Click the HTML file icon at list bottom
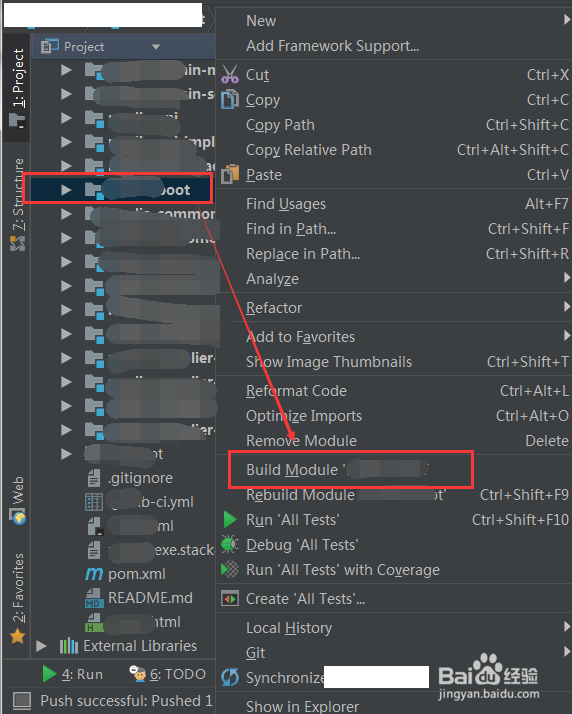 point(94,622)
